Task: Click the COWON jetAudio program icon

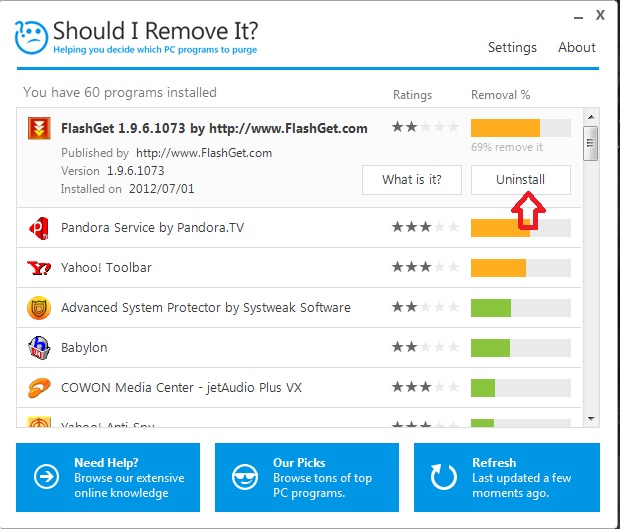Action: tap(39, 387)
